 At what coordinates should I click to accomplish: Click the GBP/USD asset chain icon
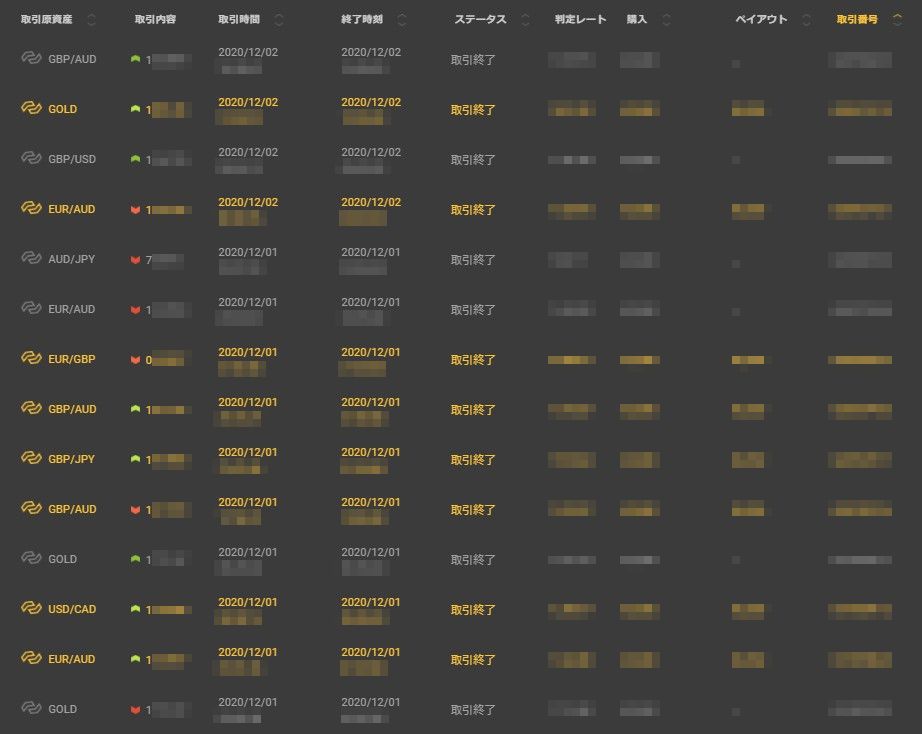(31, 159)
